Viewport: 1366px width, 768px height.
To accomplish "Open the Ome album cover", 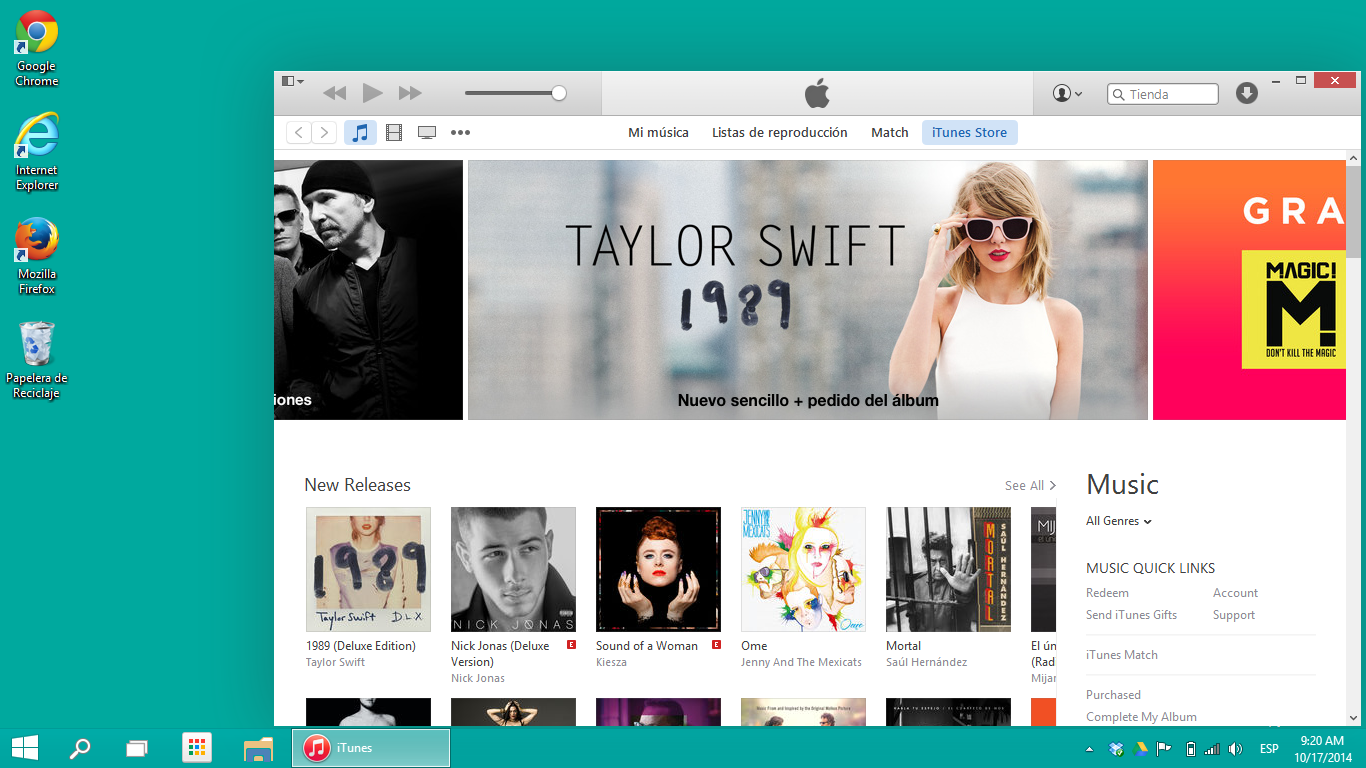I will click(803, 569).
